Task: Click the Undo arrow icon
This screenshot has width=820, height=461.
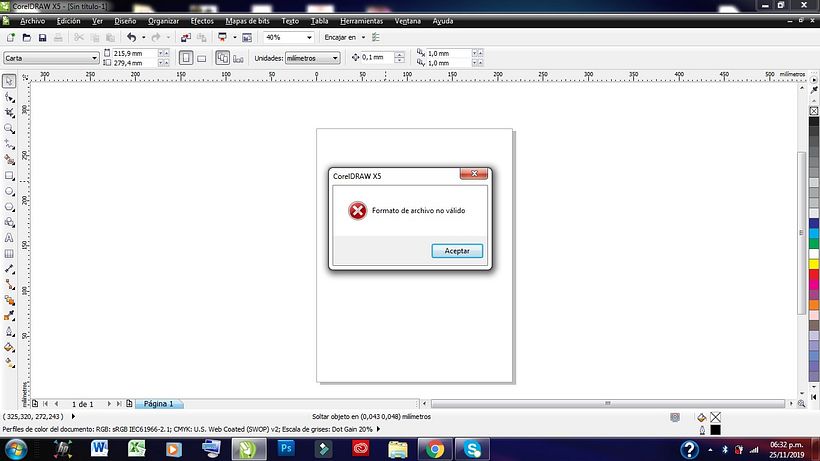Action: [x=131, y=38]
